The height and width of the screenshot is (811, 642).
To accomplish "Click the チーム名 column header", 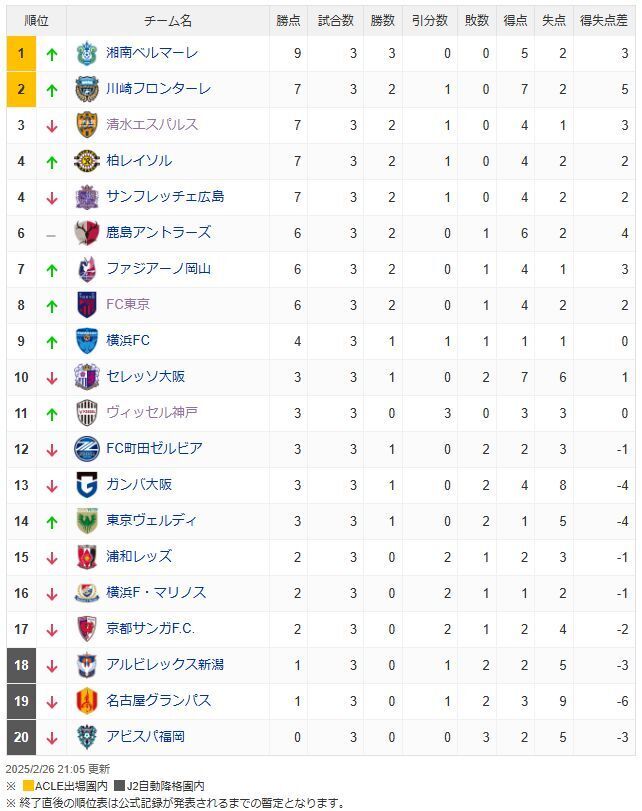I will [168, 21].
